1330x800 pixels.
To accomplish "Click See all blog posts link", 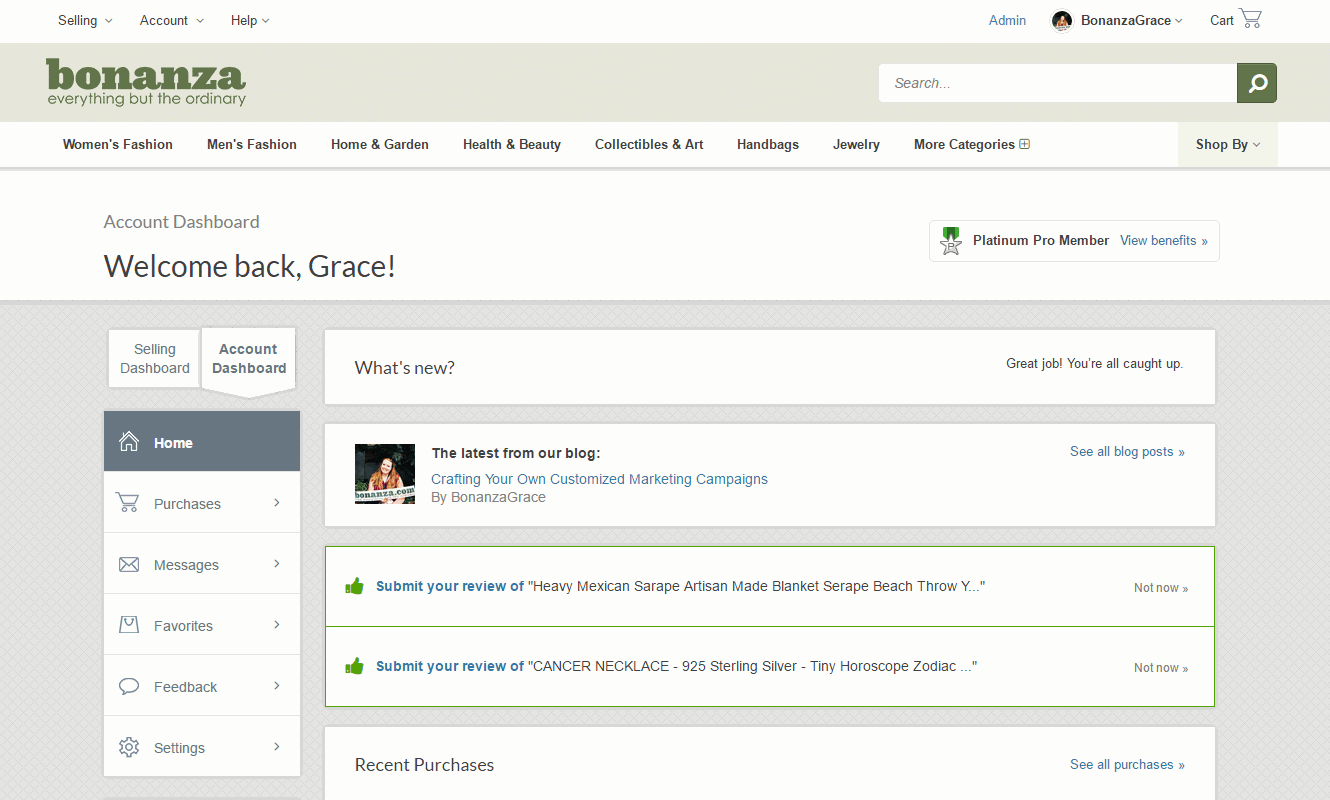I will click(1127, 451).
